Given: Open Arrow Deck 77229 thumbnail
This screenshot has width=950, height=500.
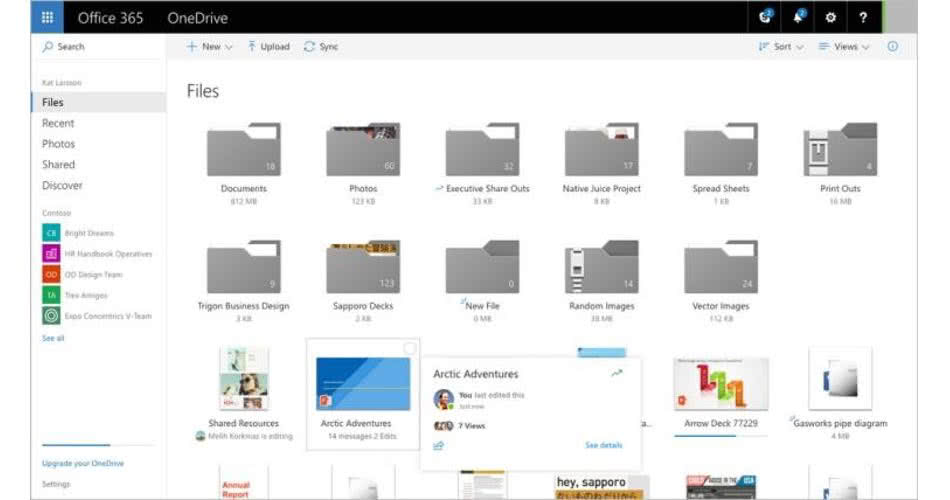Looking at the screenshot, I should pos(721,384).
